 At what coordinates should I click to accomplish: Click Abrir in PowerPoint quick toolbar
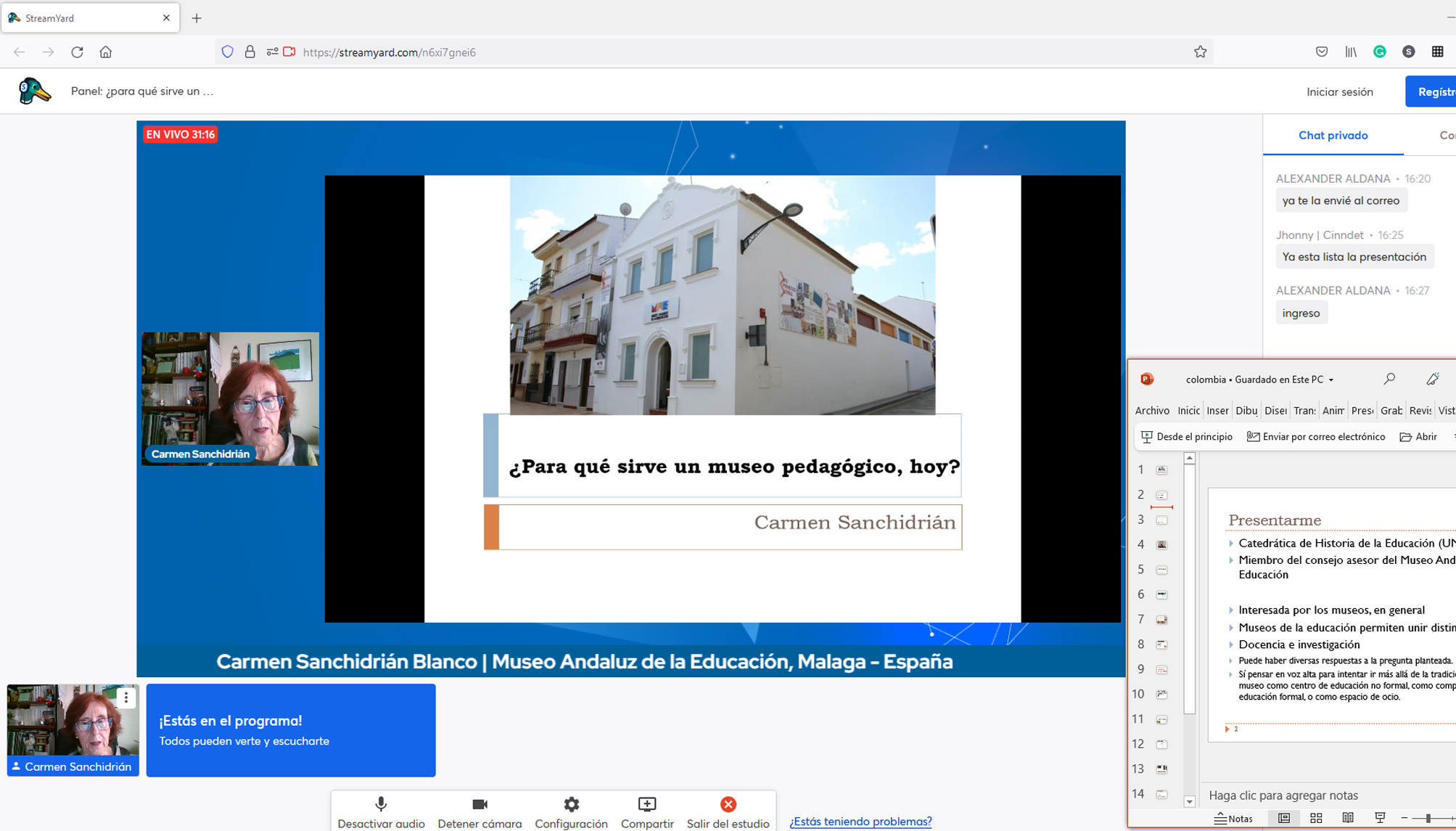point(1418,437)
